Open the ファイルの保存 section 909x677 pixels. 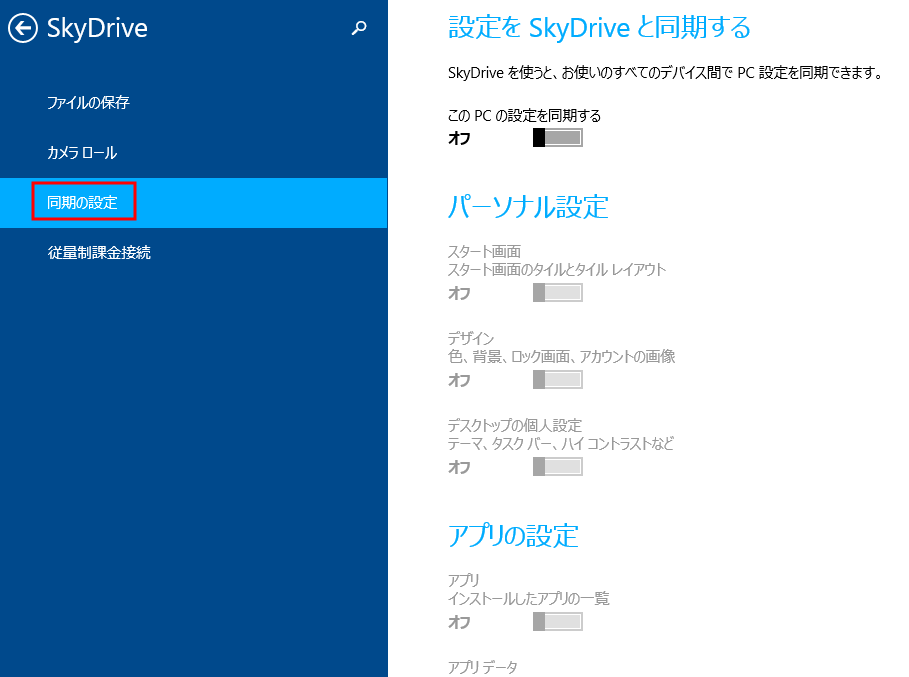(88, 103)
